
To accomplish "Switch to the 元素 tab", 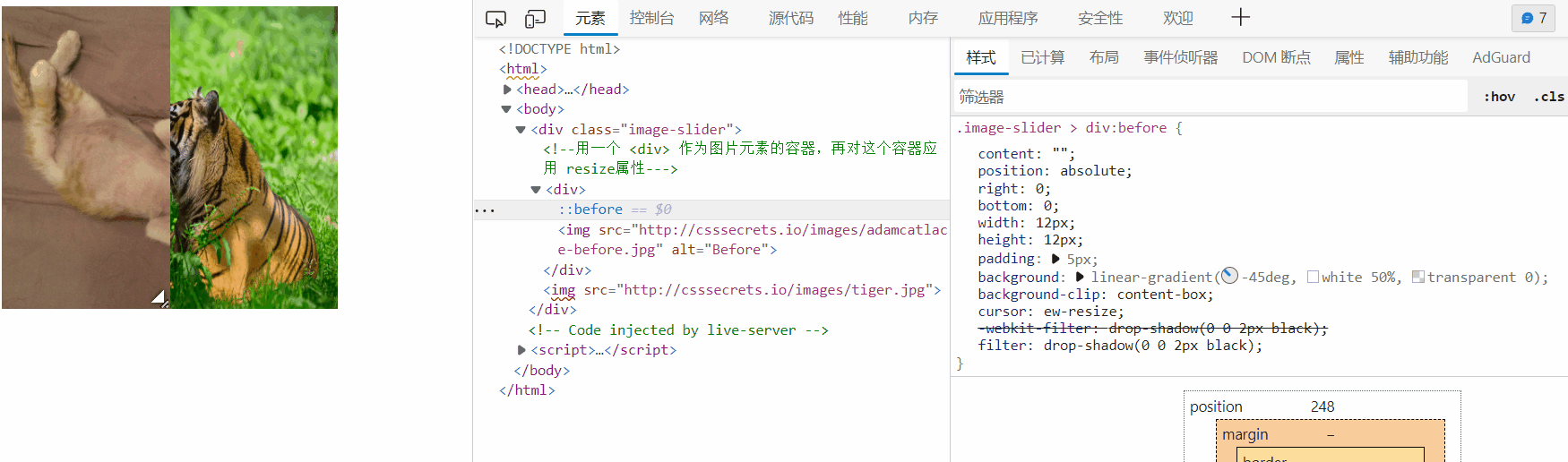I will (x=590, y=18).
